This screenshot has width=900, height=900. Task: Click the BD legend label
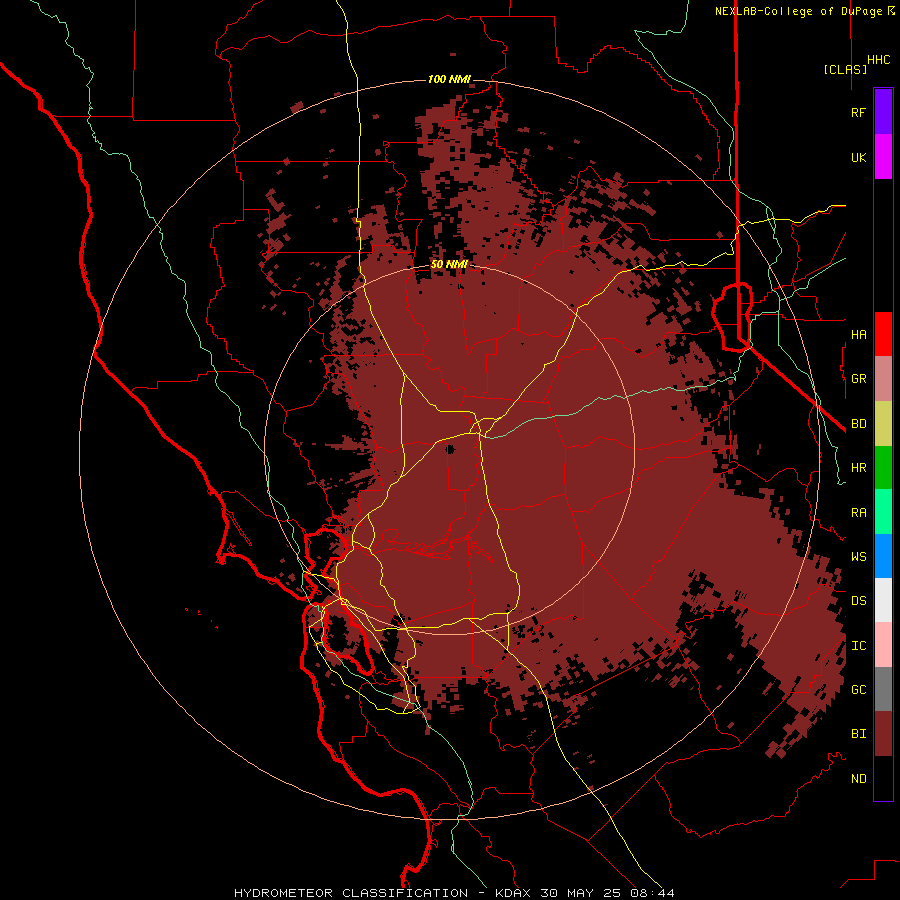(x=859, y=424)
